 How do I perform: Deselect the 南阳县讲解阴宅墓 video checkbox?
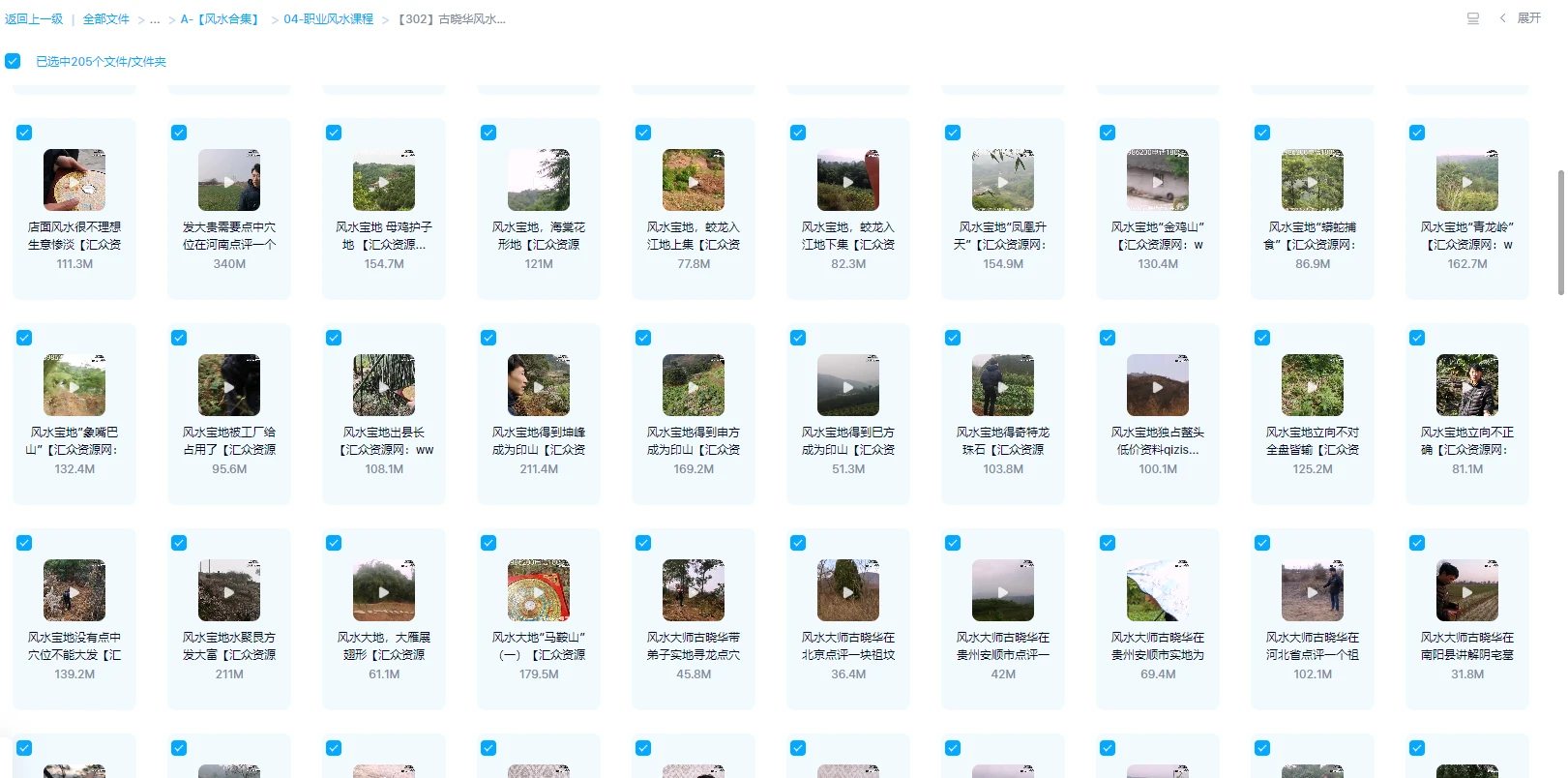coord(1417,543)
